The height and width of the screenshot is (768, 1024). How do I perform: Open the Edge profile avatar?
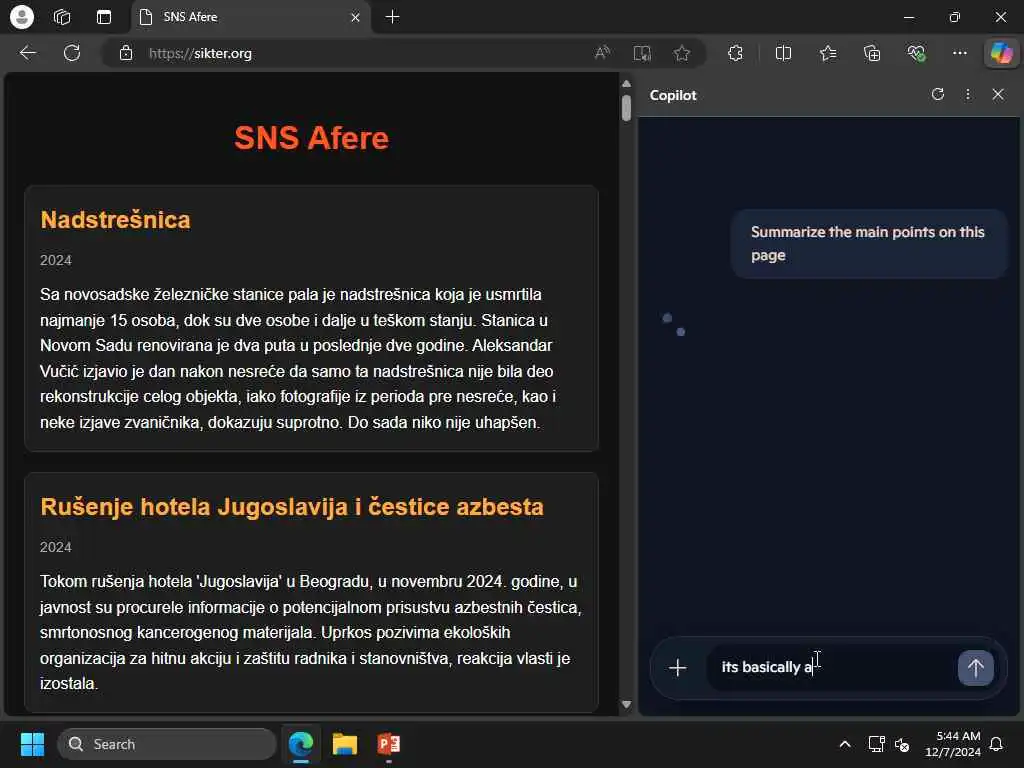(22, 17)
